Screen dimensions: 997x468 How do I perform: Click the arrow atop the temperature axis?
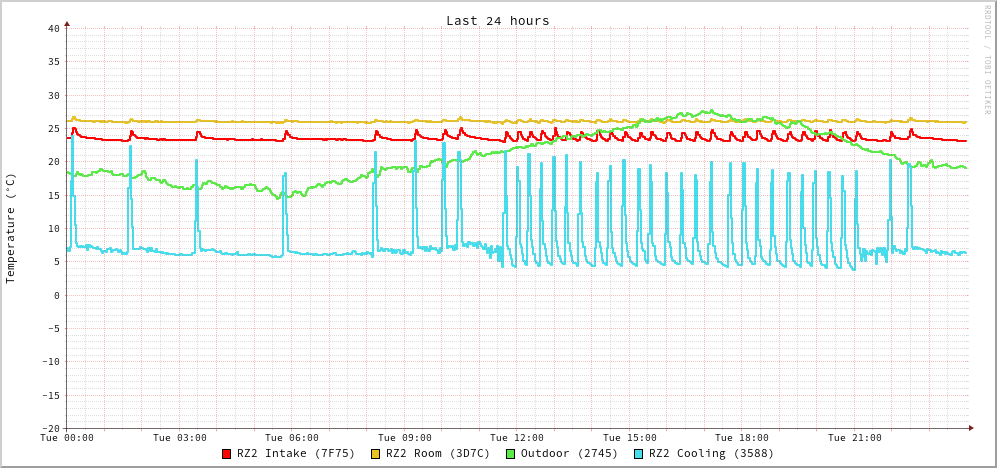click(x=67, y=22)
